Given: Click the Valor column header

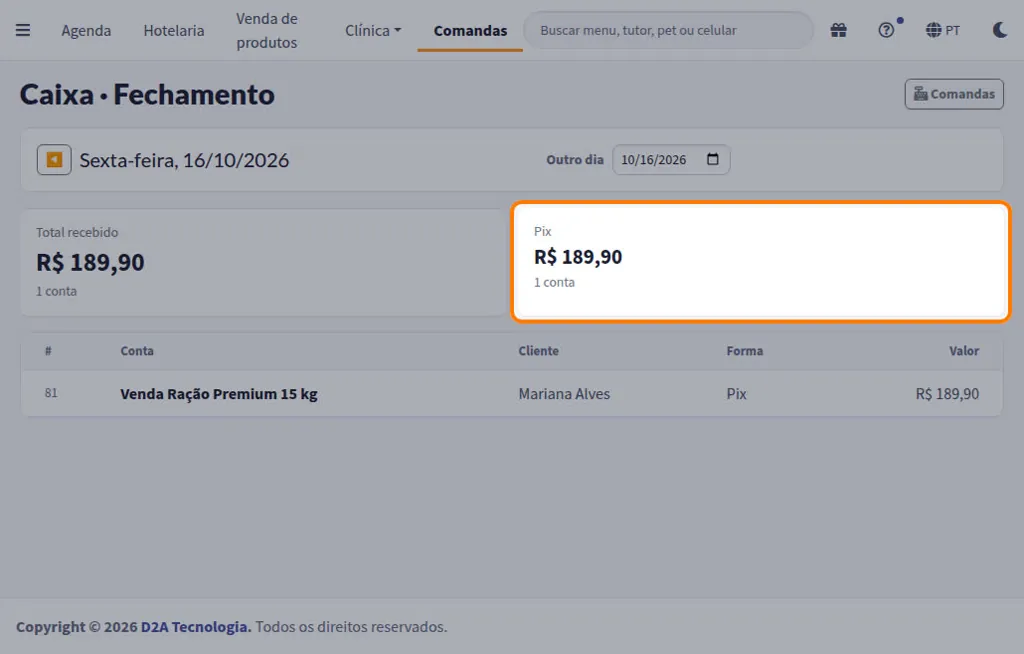Looking at the screenshot, I should click(964, 351).
